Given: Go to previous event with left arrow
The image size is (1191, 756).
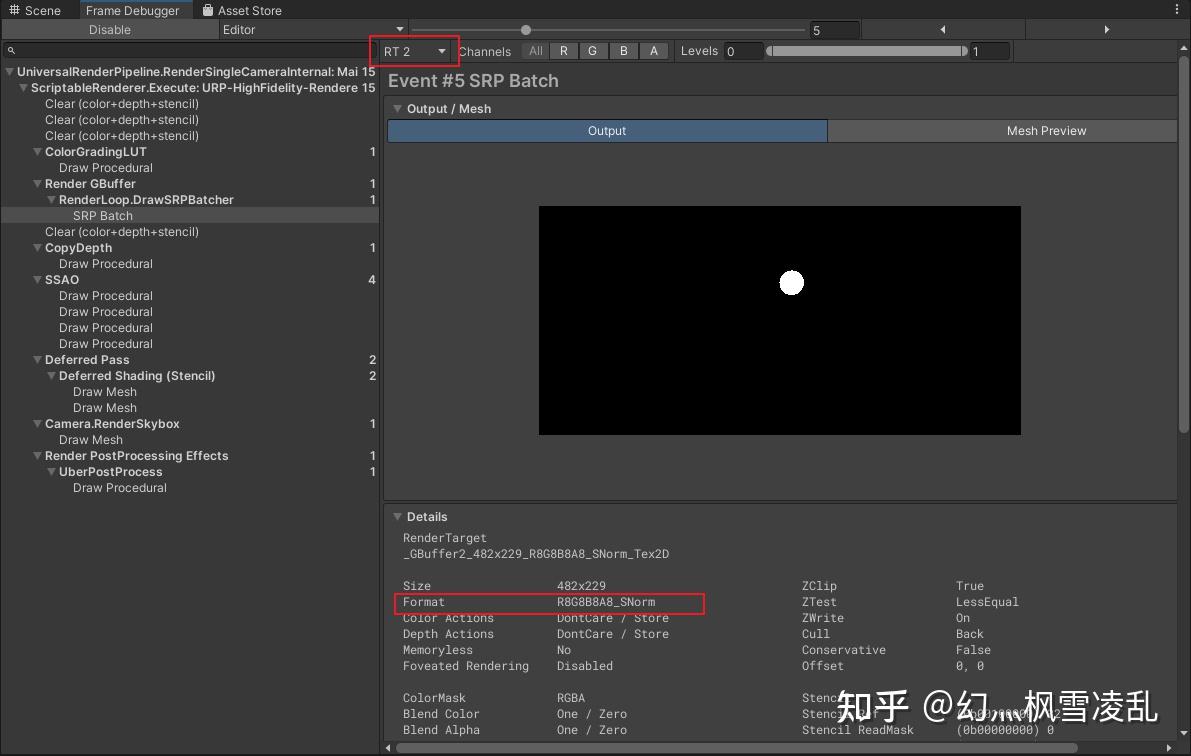Looking at the screenshot, I should pos(943,30).
